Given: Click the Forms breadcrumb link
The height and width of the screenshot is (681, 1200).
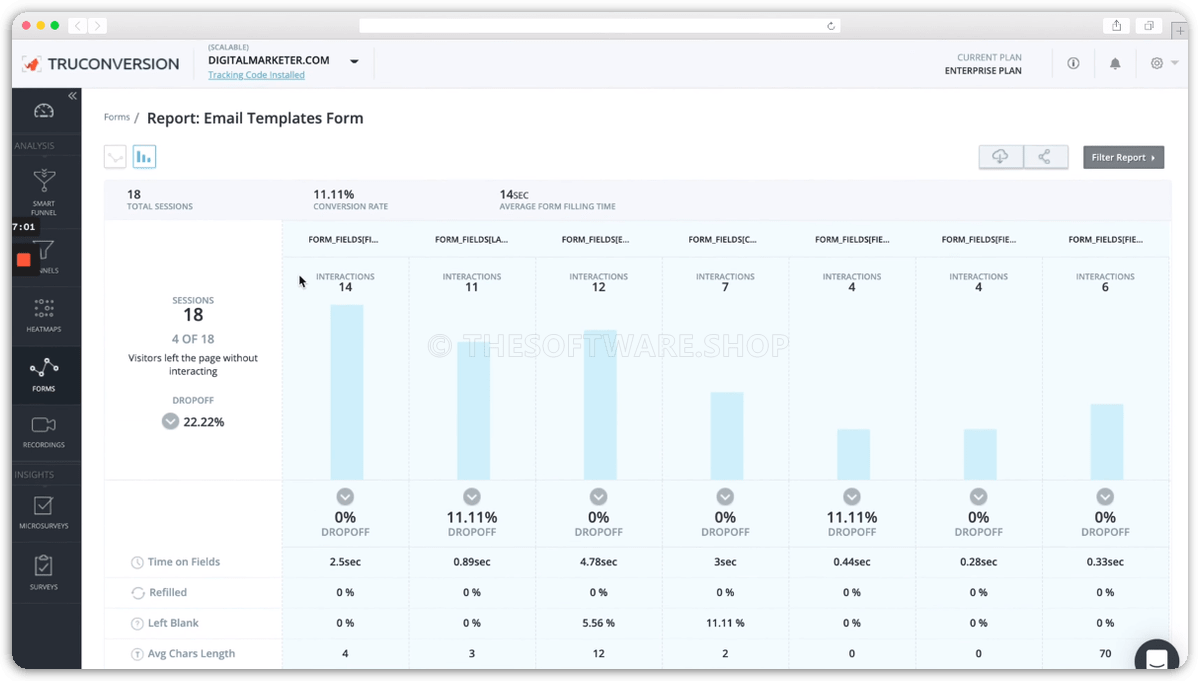Looking at the screenshot, I should 117,117.
